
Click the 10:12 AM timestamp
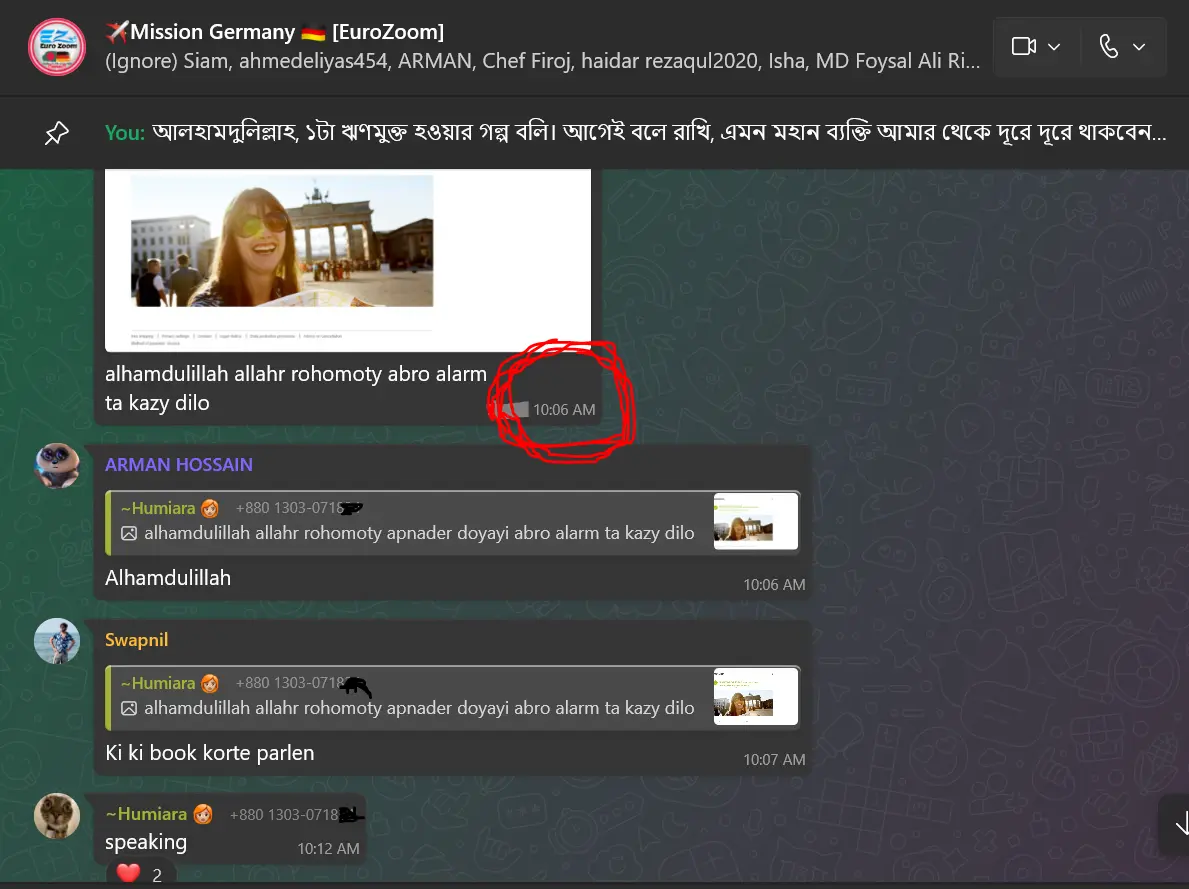click(328, 849)
